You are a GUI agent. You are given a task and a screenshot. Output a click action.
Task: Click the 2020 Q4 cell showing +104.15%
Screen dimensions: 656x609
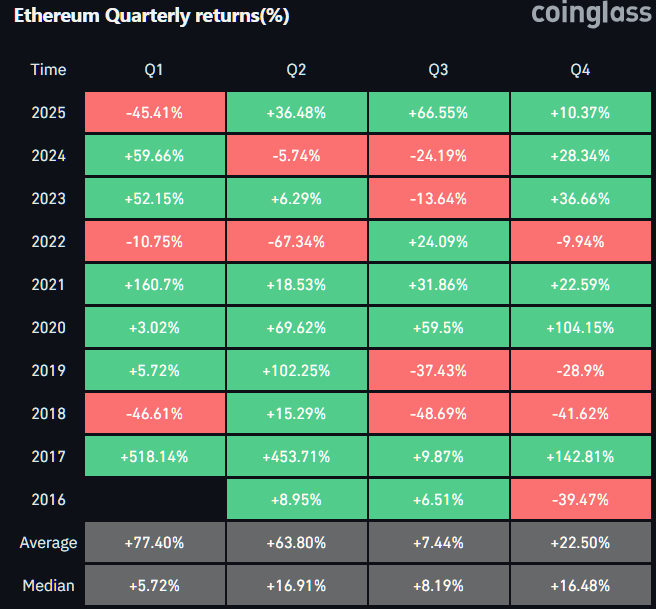point(579,327)
